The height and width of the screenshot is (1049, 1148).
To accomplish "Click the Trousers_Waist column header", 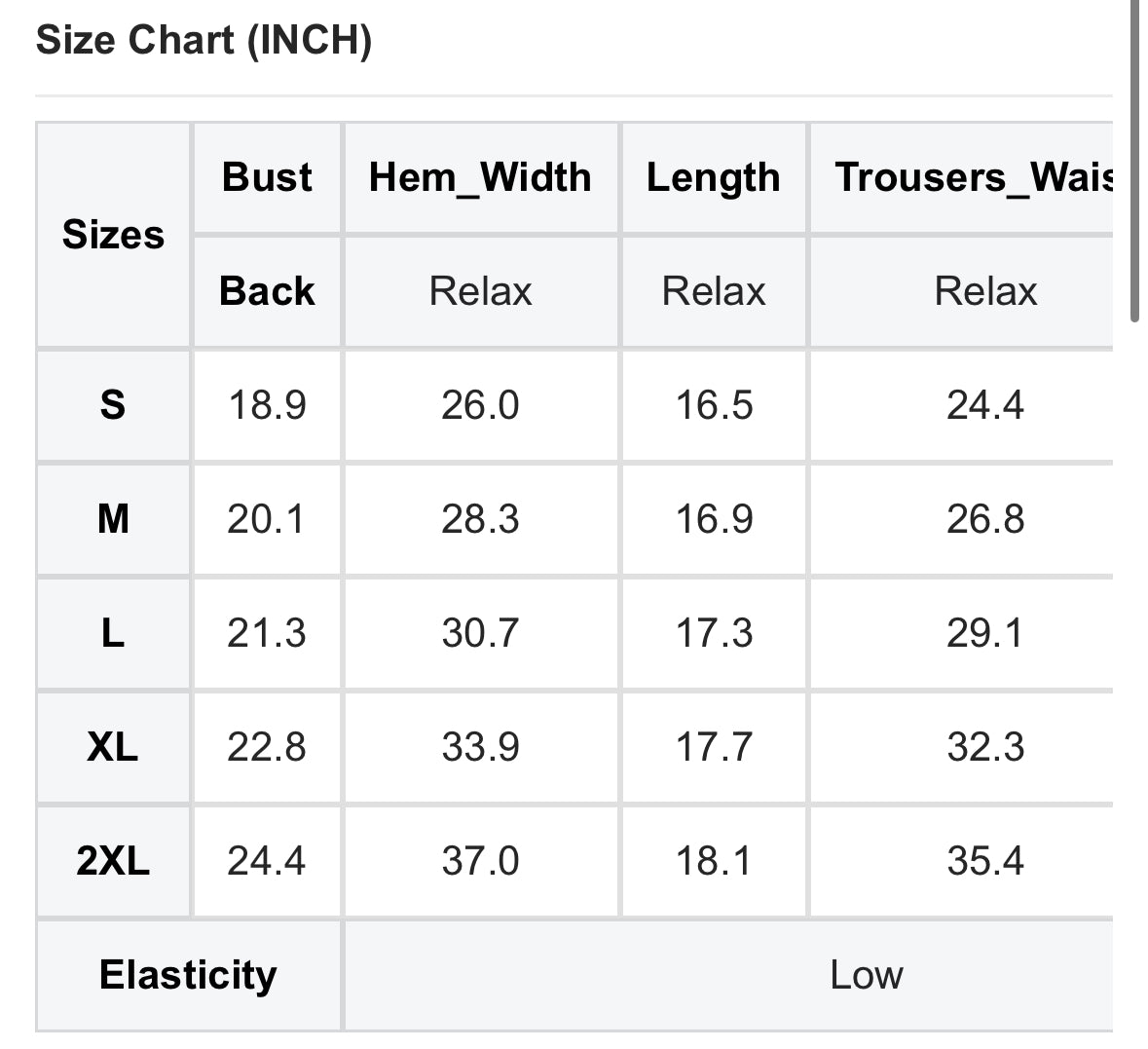I will pyautogui.click(x=974, y=177).
